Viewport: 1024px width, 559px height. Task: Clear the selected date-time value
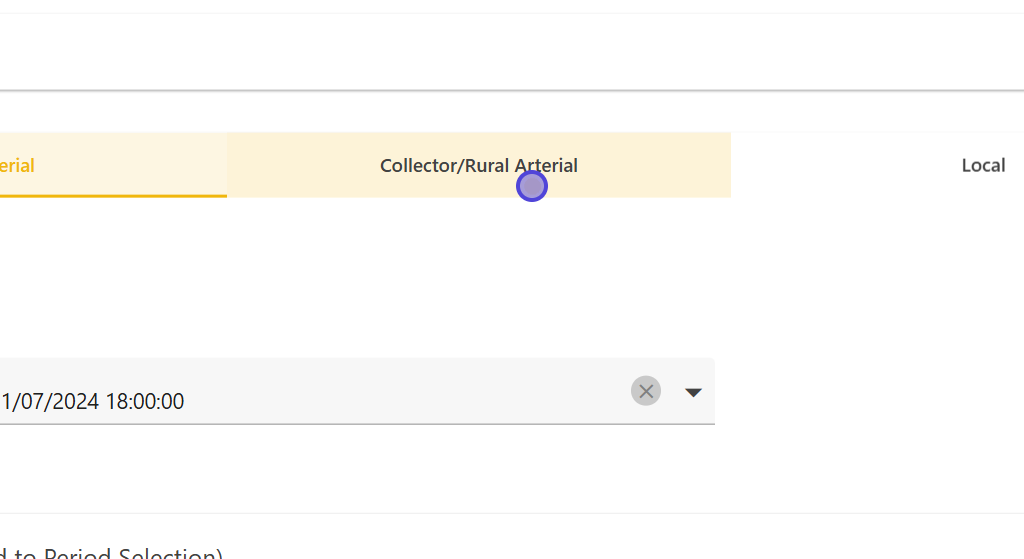[646, 391]
